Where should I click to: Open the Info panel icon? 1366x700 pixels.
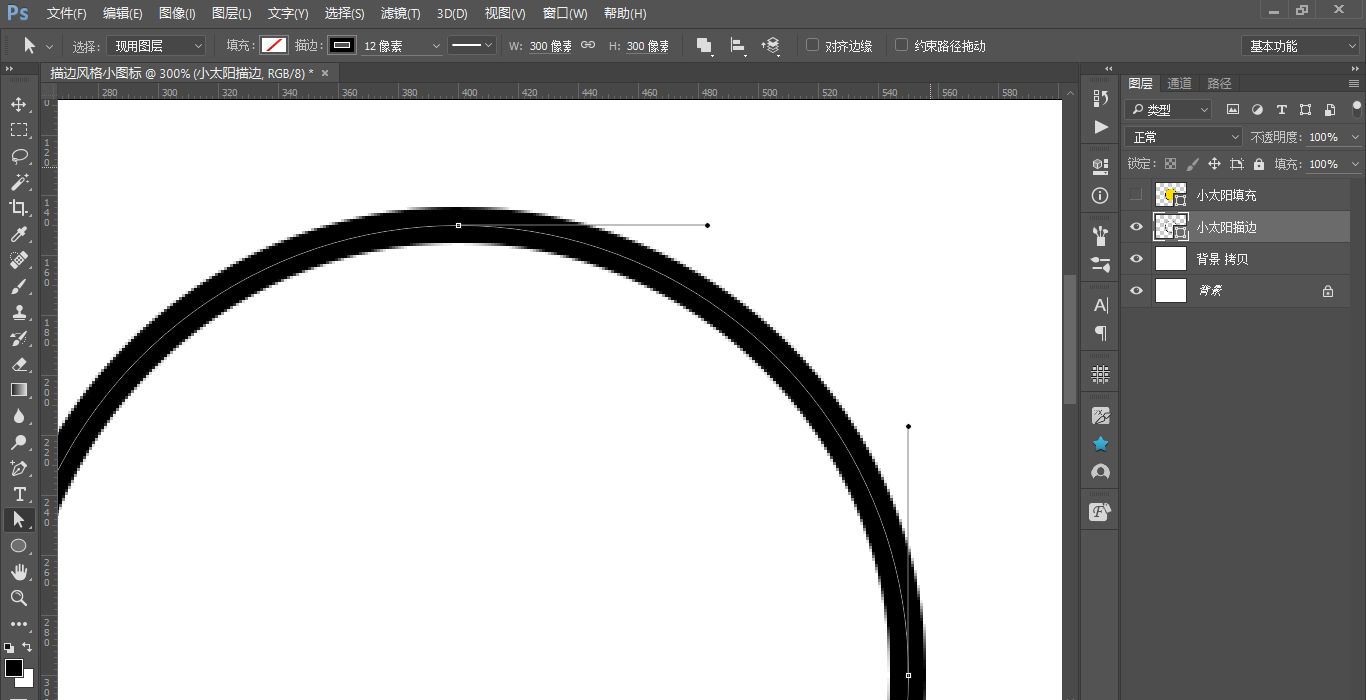pos(1101,196)
